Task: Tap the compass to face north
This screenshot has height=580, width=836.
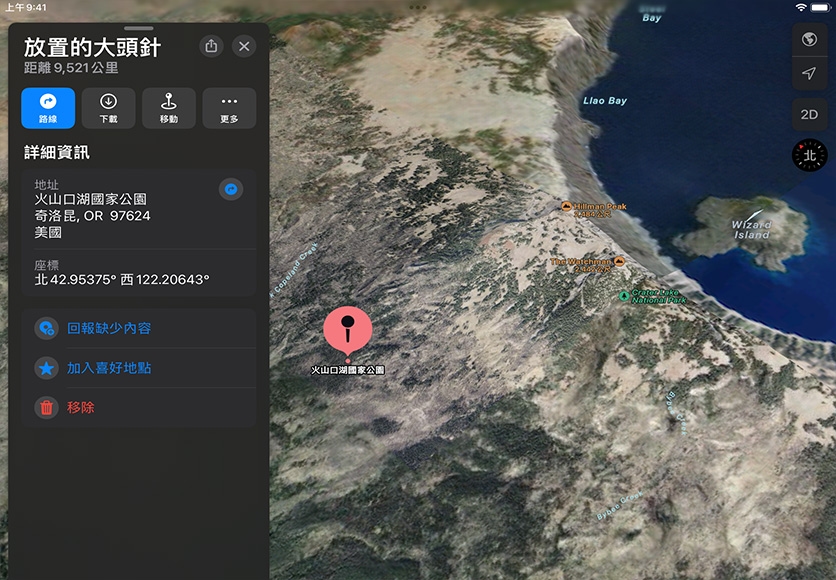Action: pyautogui.click(x=810, y=155)
